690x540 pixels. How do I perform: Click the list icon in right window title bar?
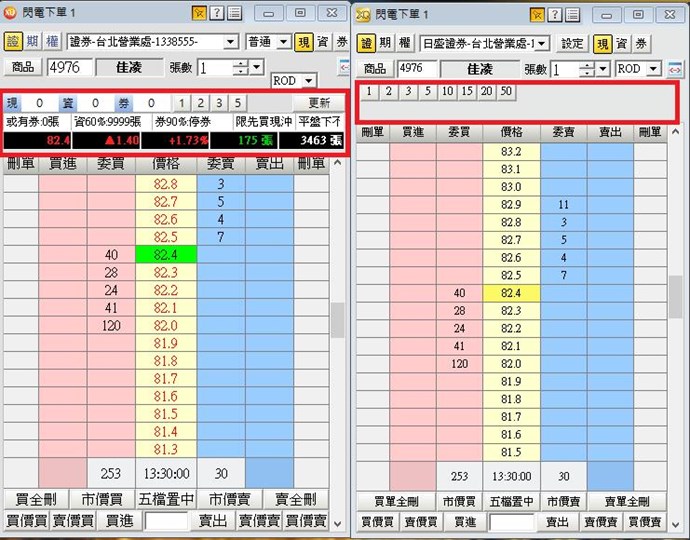coord(572,15)
